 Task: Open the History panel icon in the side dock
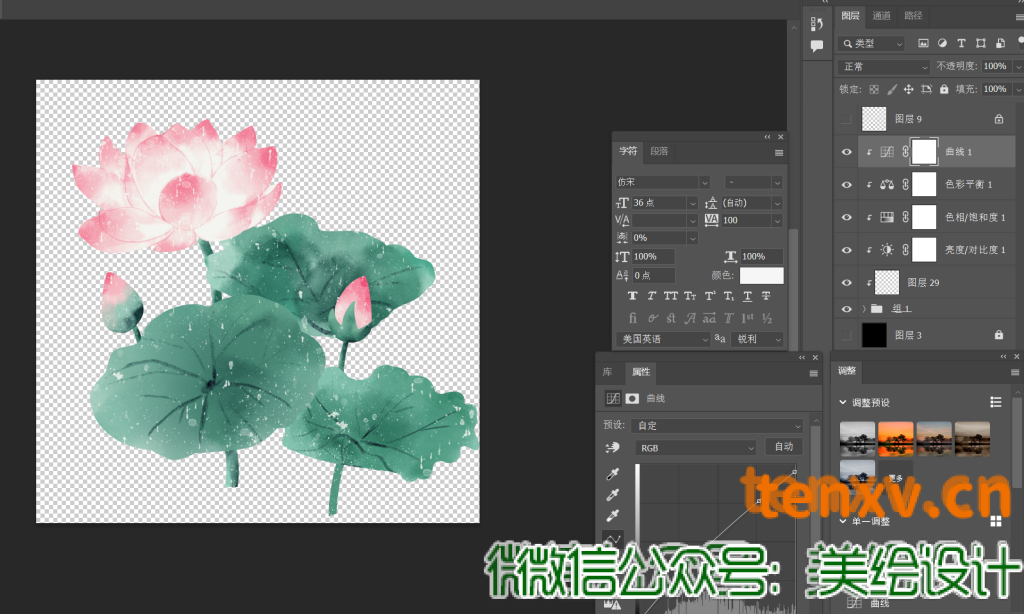click(x=817, y=25)
